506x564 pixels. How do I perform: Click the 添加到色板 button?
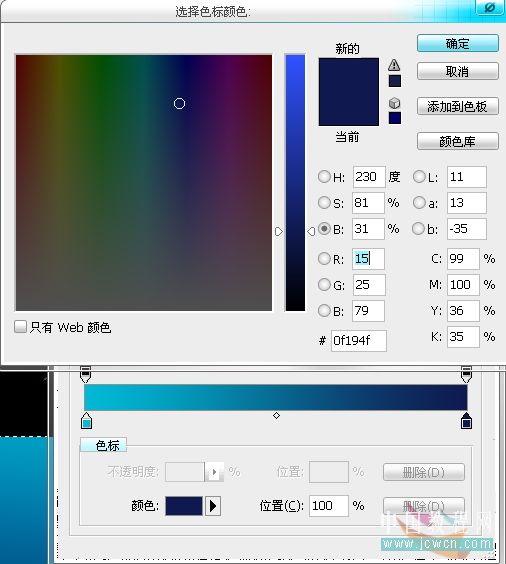458,106
